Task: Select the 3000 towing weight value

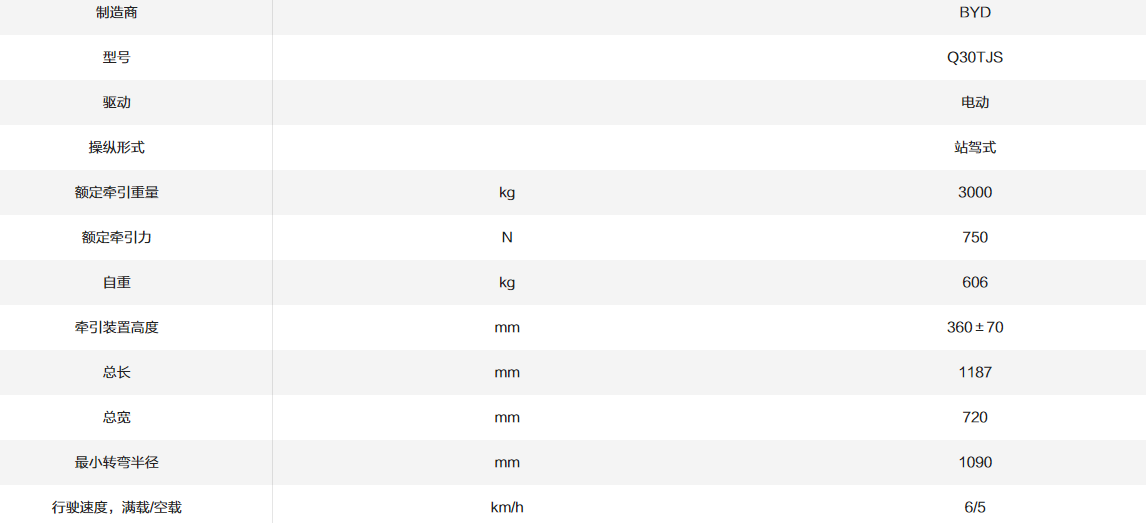Action: coord(975,192)
